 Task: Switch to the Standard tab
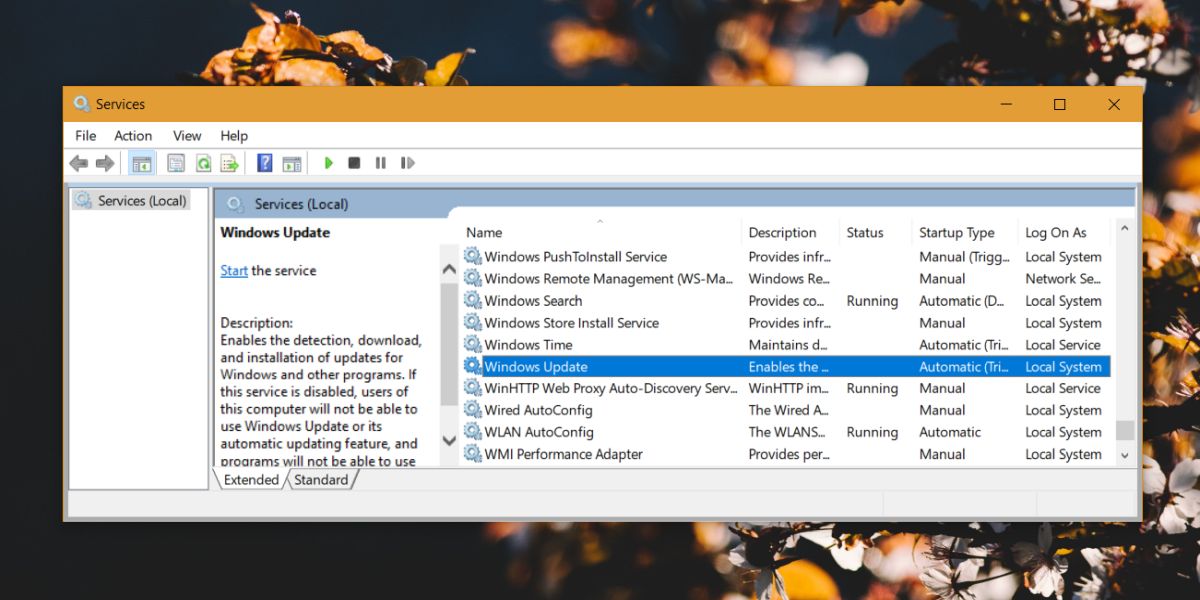[321, 480]
